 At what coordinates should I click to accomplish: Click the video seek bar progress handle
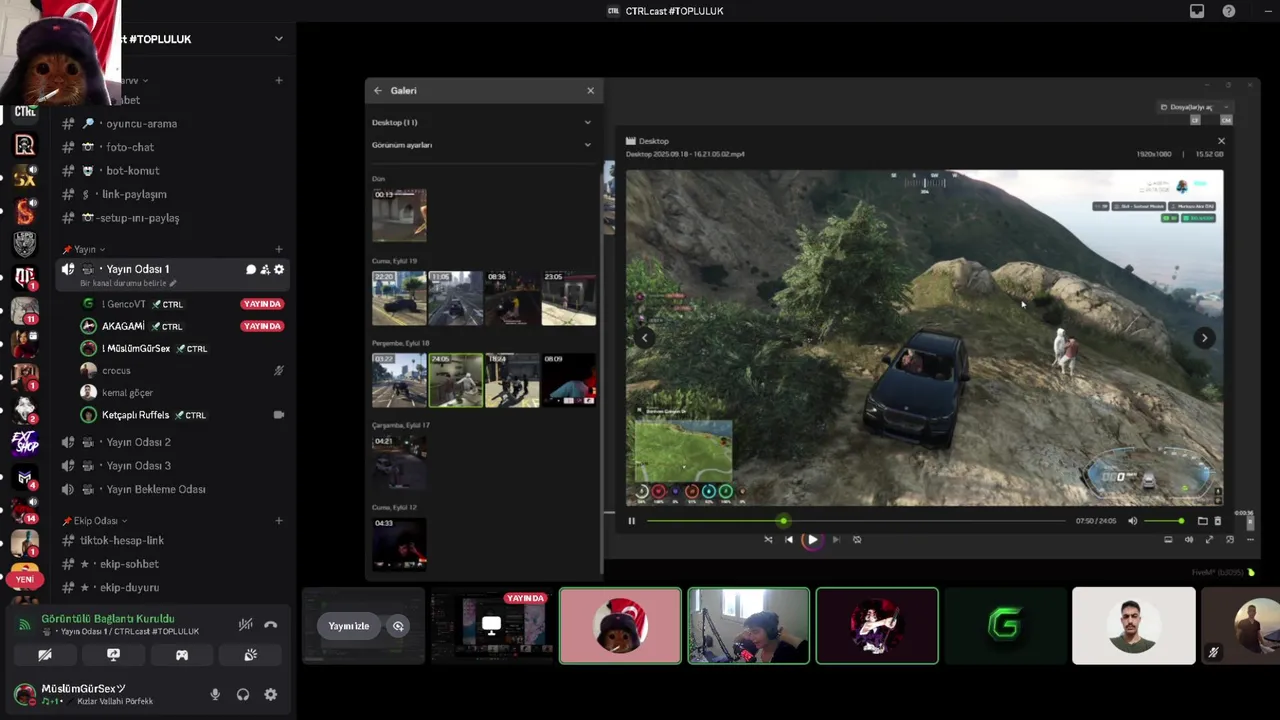click(783, 521)
